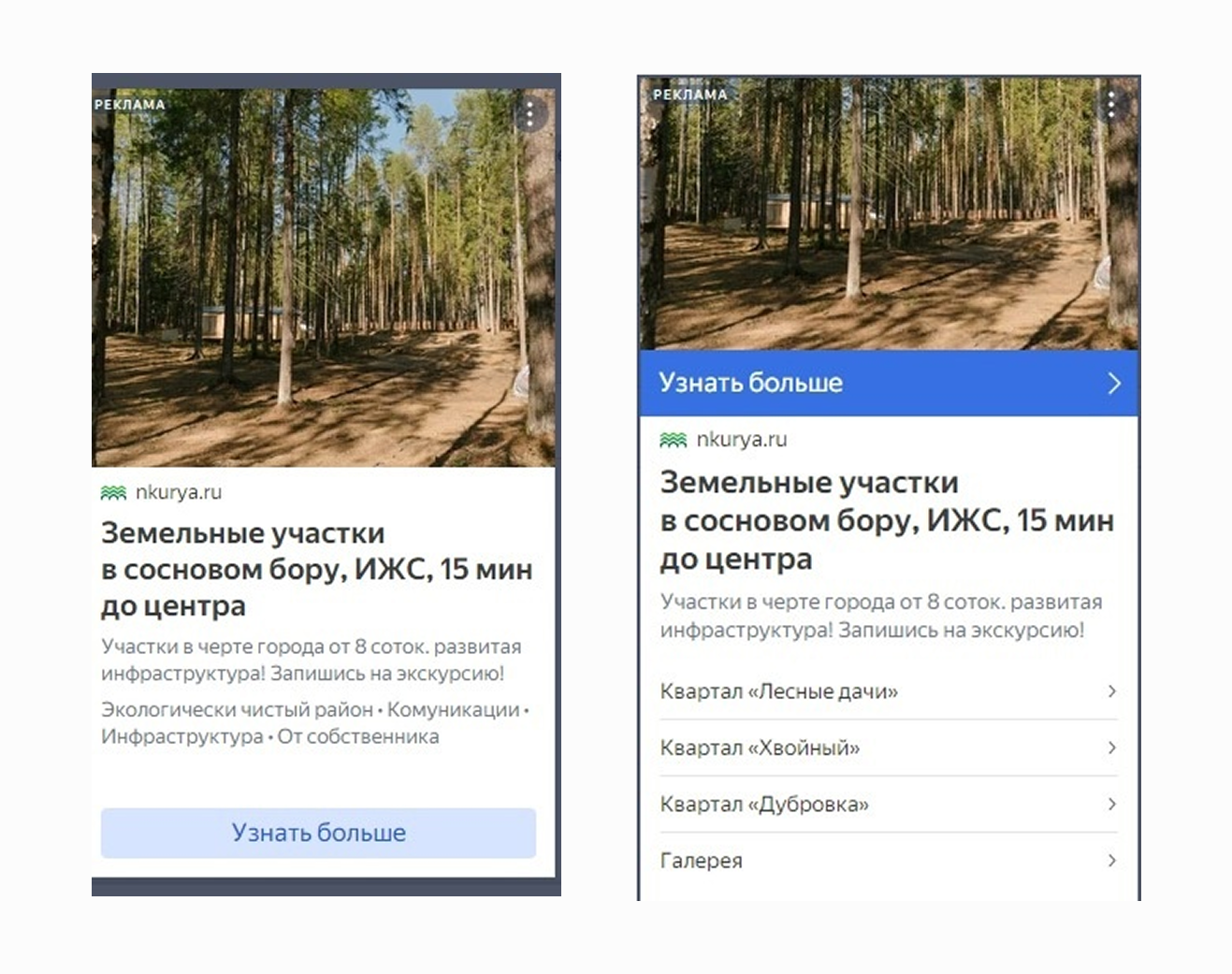1232x974 pixels.
Task: Click forest photo in right ad
Action: point(889,215)
